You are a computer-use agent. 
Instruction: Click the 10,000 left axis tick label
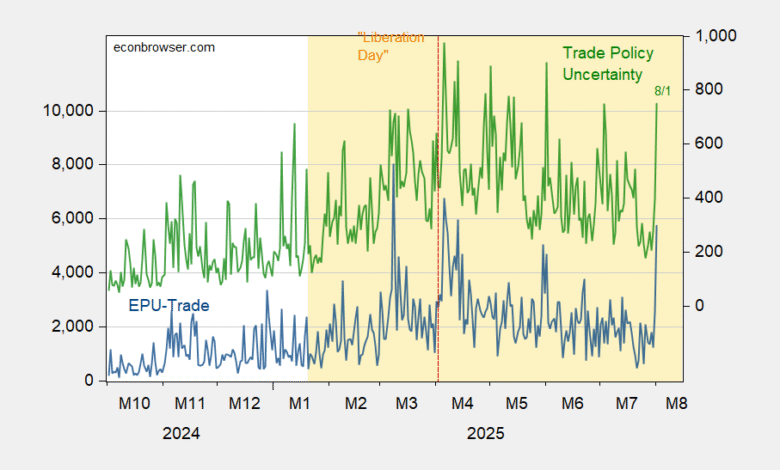coord(68,110)
